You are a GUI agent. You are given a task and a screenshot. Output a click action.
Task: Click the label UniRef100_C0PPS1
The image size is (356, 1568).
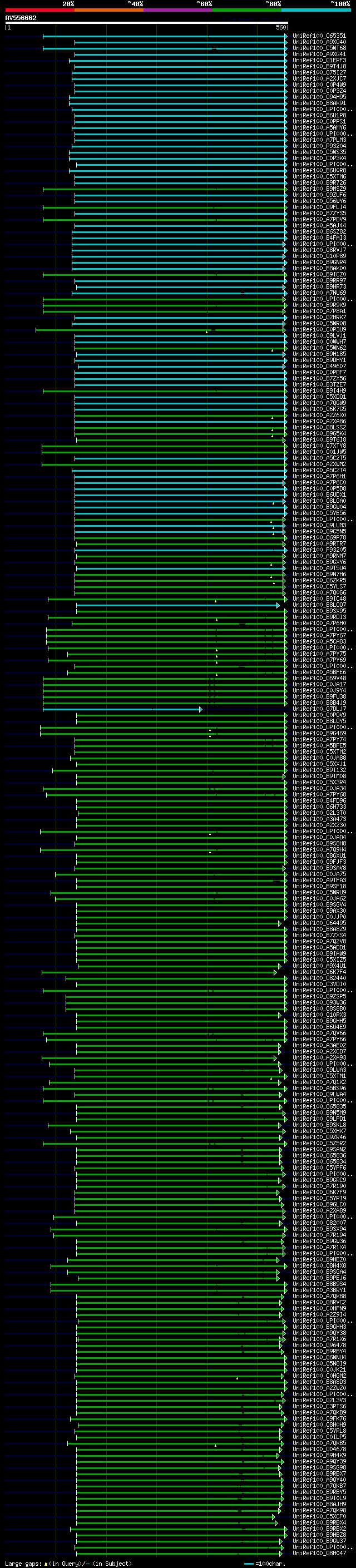pos(319,122)
